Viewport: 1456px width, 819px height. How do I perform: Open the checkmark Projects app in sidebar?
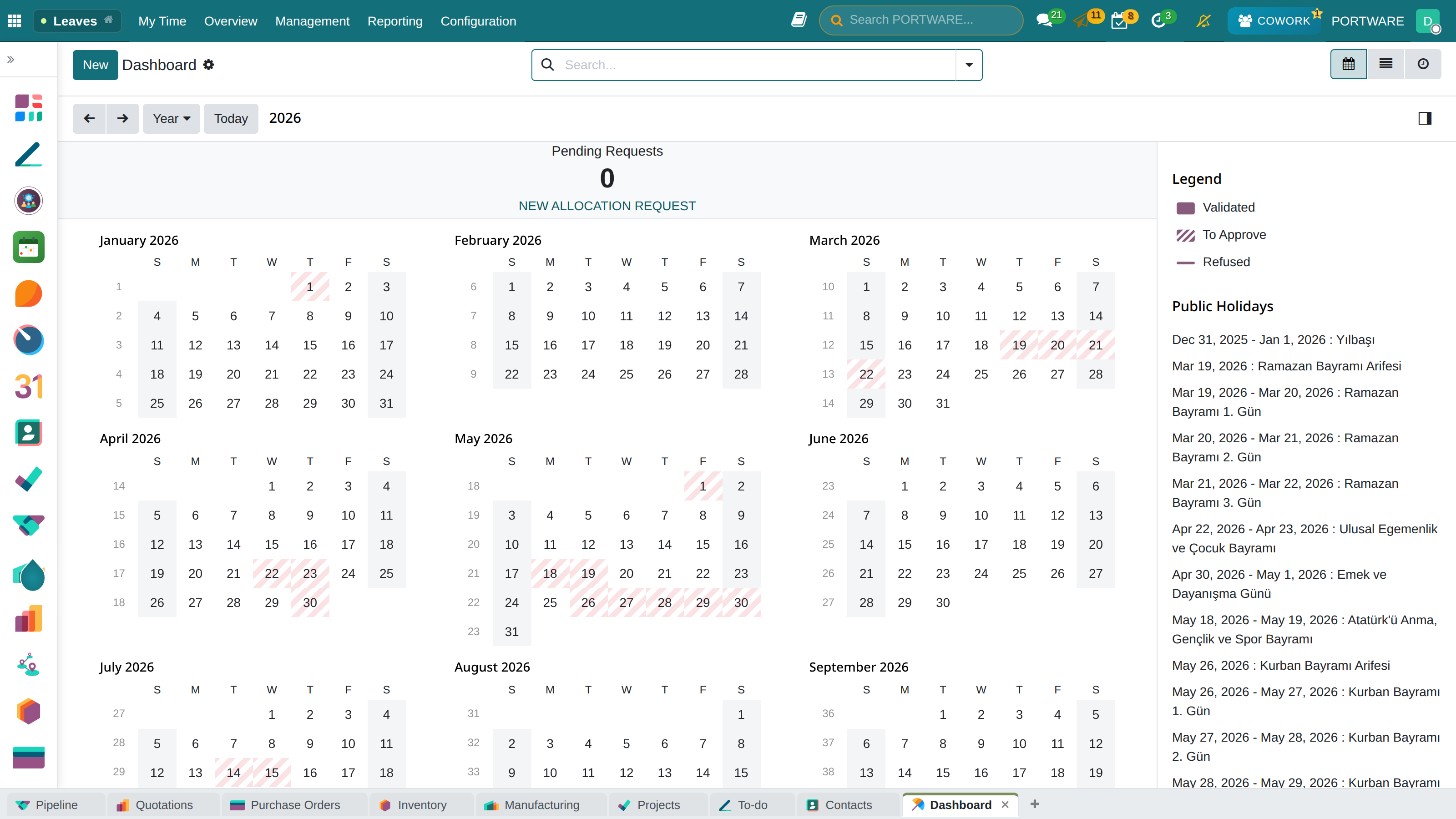[x=29, y=479]
